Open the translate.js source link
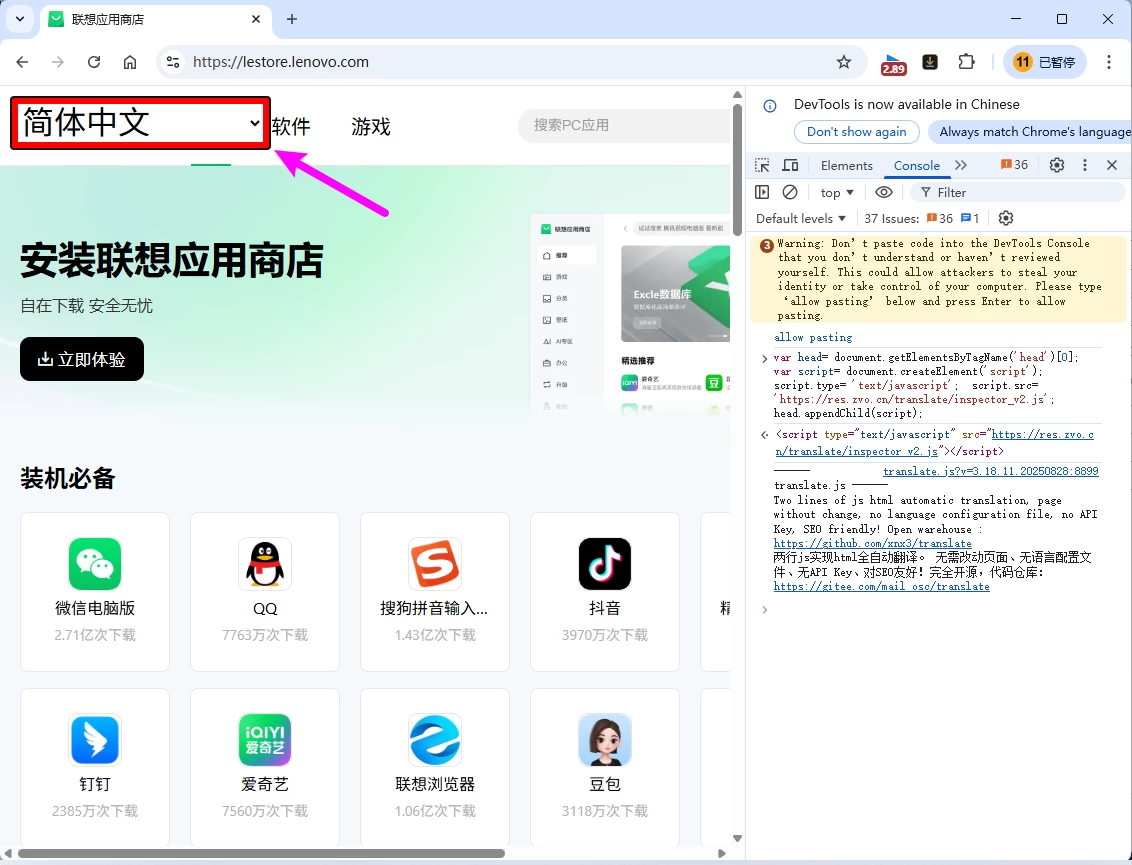 [x=990, y=471]
